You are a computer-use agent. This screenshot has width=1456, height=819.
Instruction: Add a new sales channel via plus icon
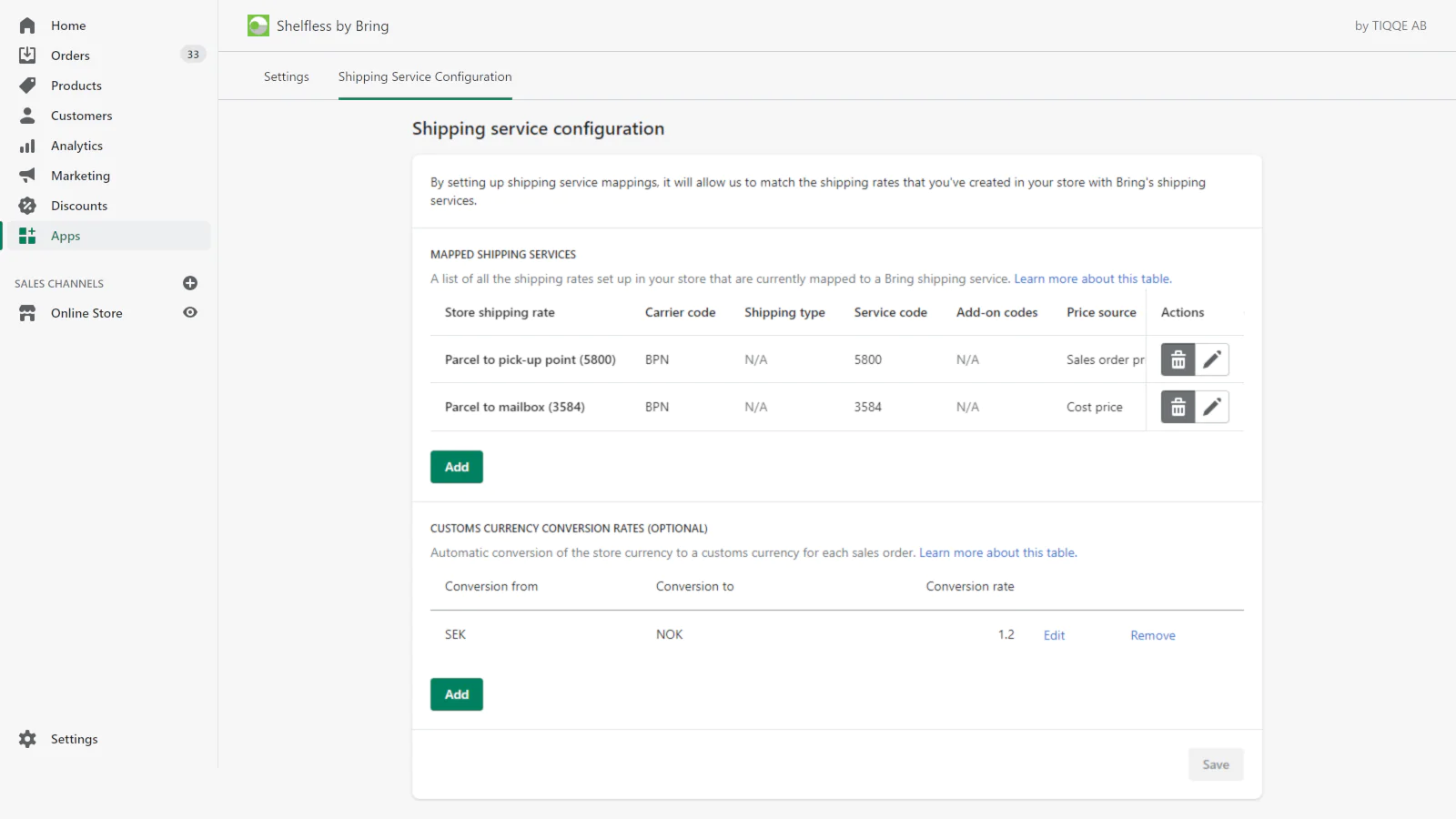[x=190, y=283]
